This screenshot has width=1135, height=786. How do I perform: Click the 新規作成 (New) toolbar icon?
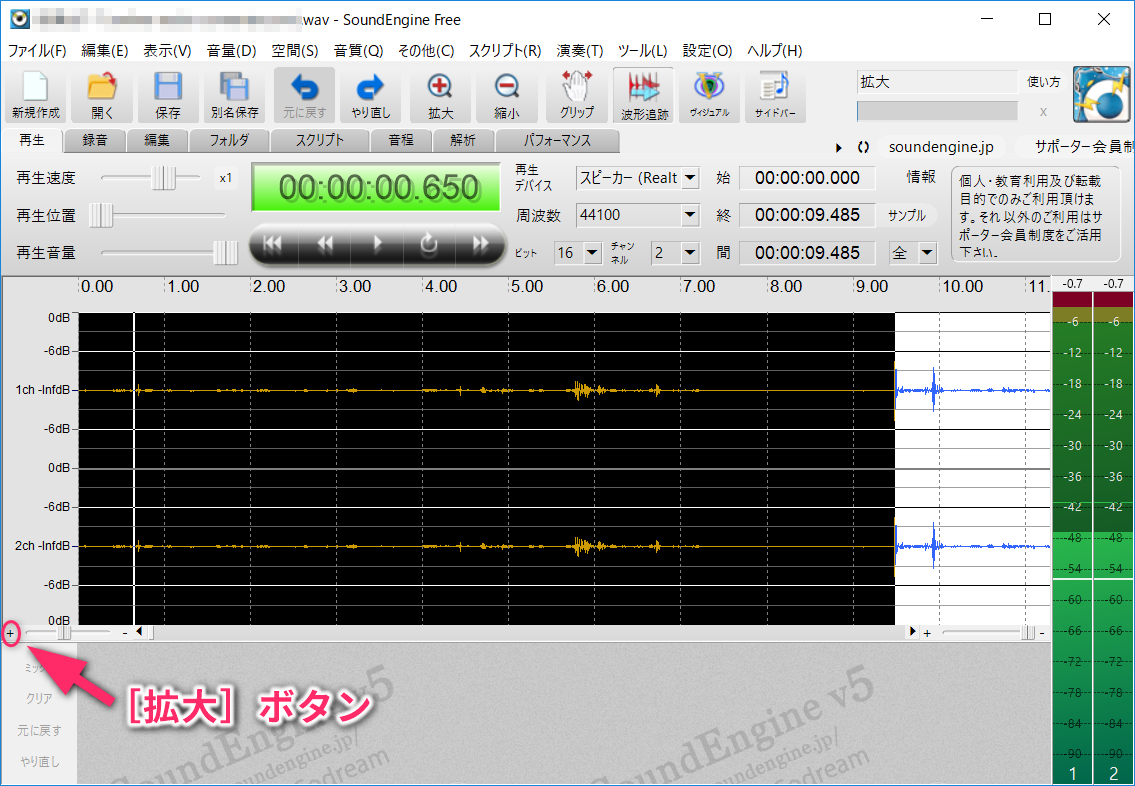coord(35,95)
